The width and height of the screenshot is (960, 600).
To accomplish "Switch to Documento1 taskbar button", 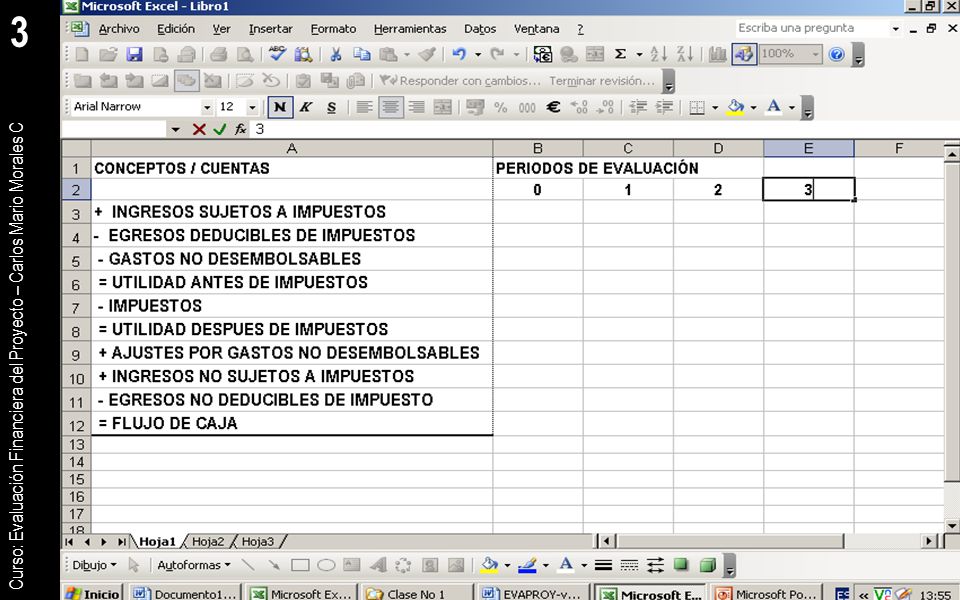I will (186, 593).
